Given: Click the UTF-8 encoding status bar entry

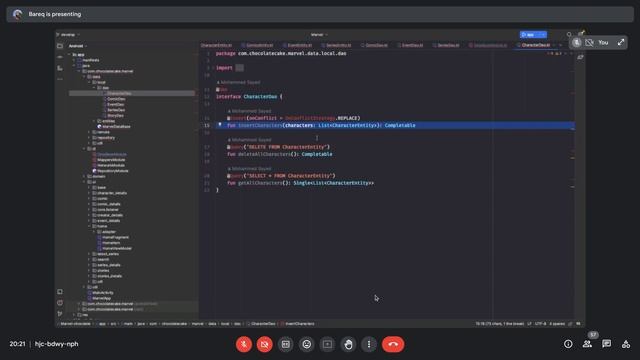Looking at the screenshot, I should pyautogui.click(x=540, y=324).
